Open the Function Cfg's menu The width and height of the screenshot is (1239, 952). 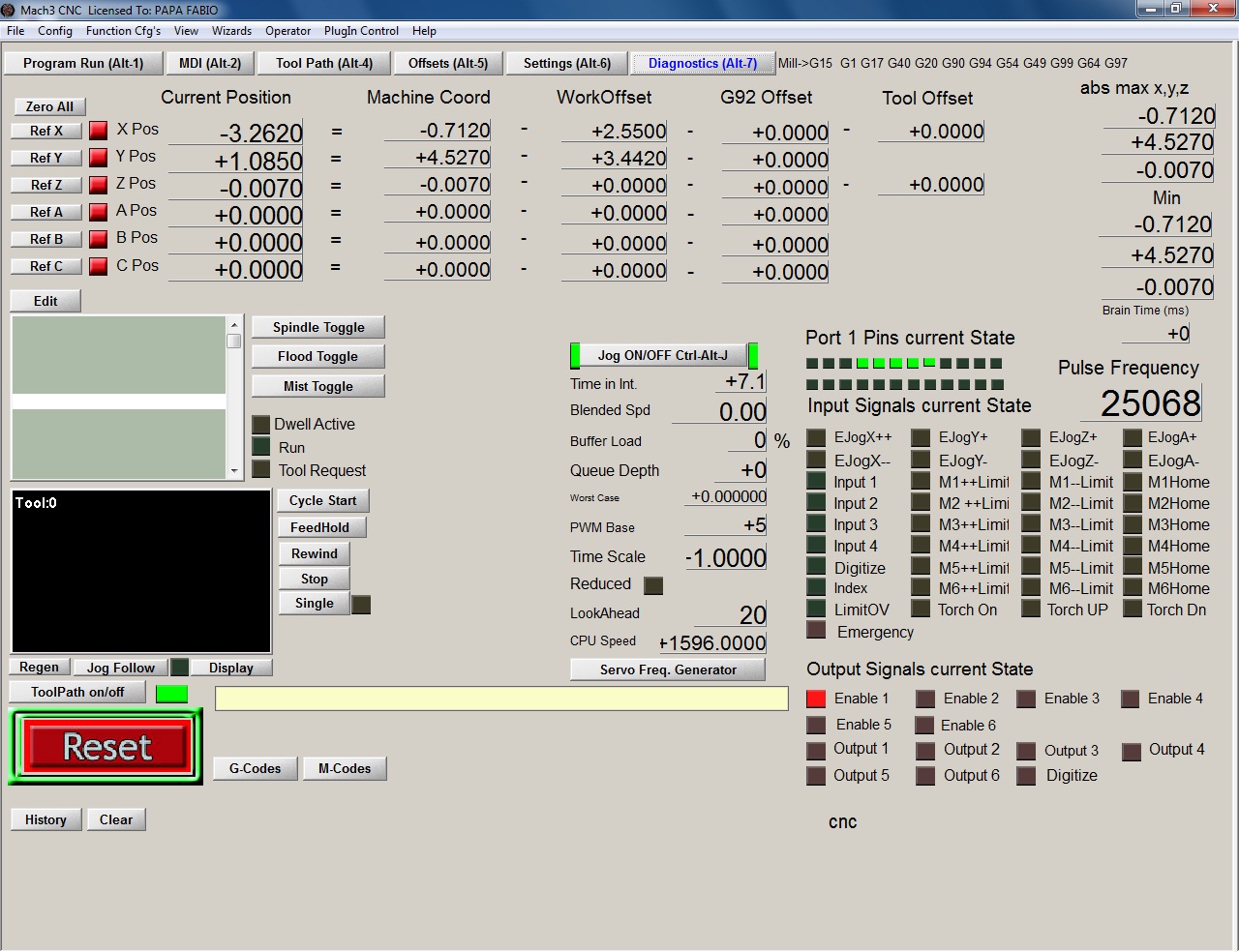click(123, 31)
